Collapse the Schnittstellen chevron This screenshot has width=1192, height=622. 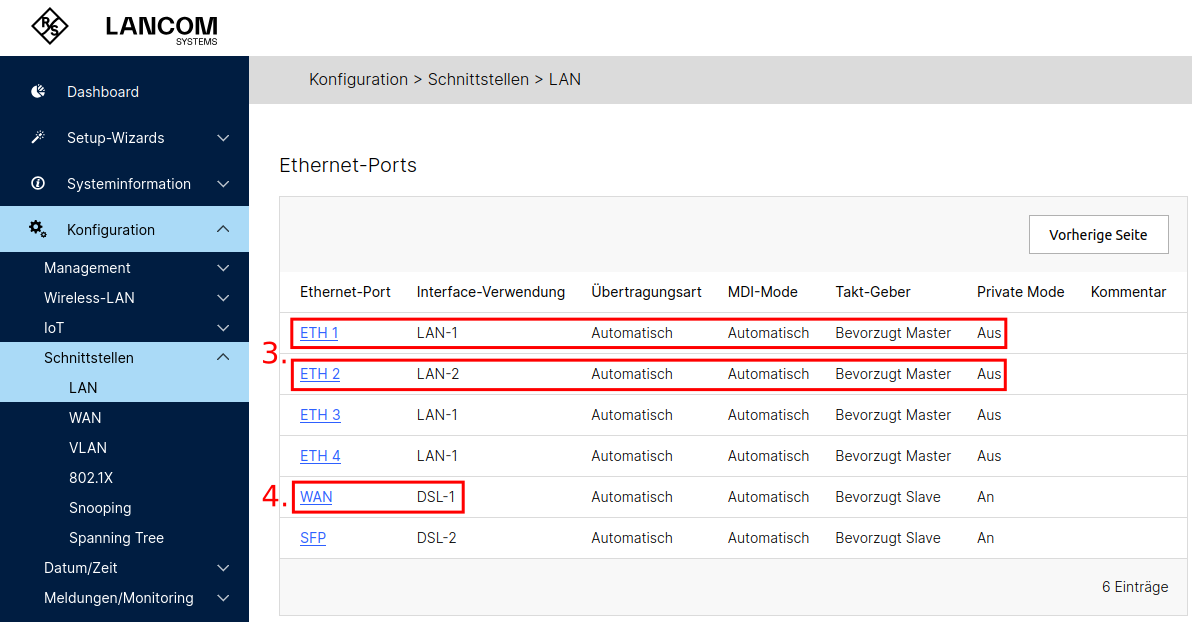point(223,357)
